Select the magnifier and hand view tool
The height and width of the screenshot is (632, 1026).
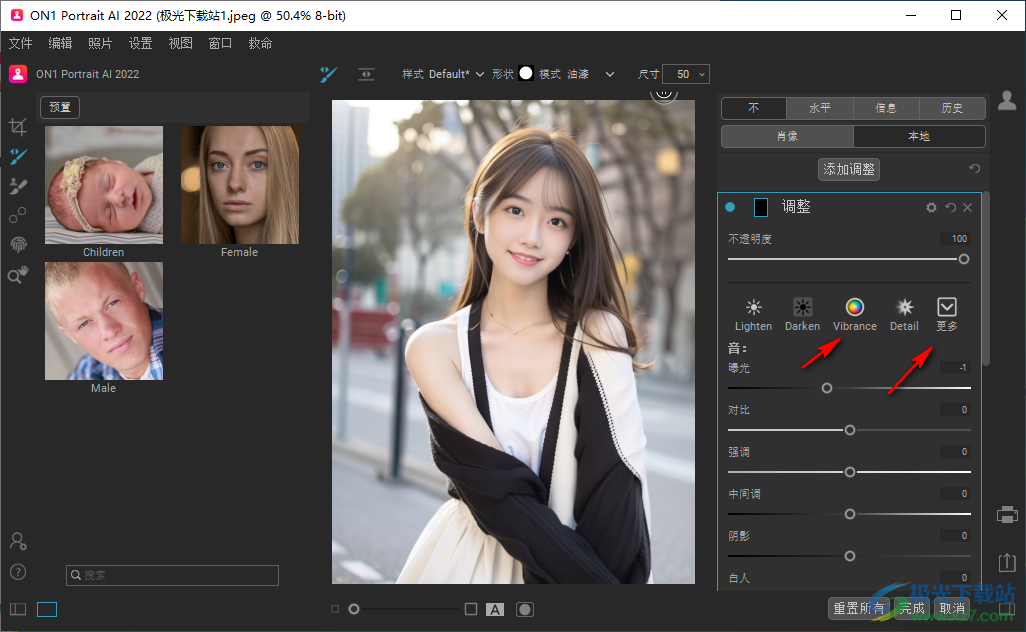tap(18, 274)
